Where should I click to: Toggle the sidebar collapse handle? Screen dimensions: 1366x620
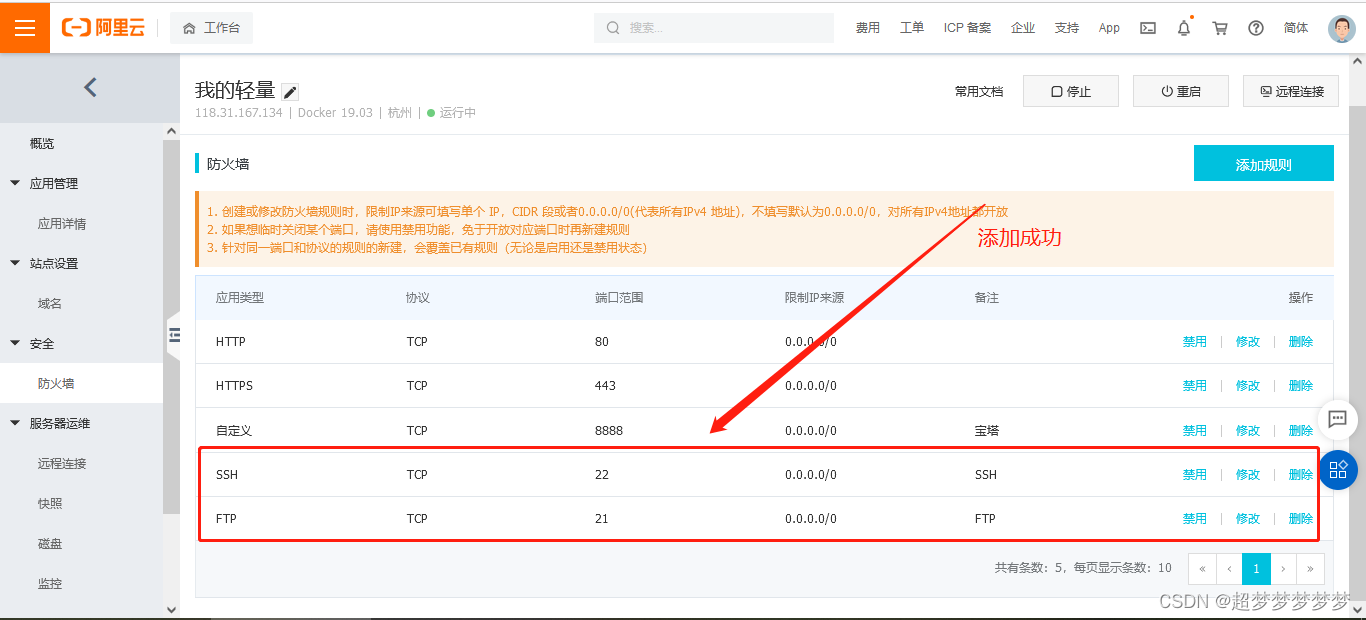click(173, 335)
